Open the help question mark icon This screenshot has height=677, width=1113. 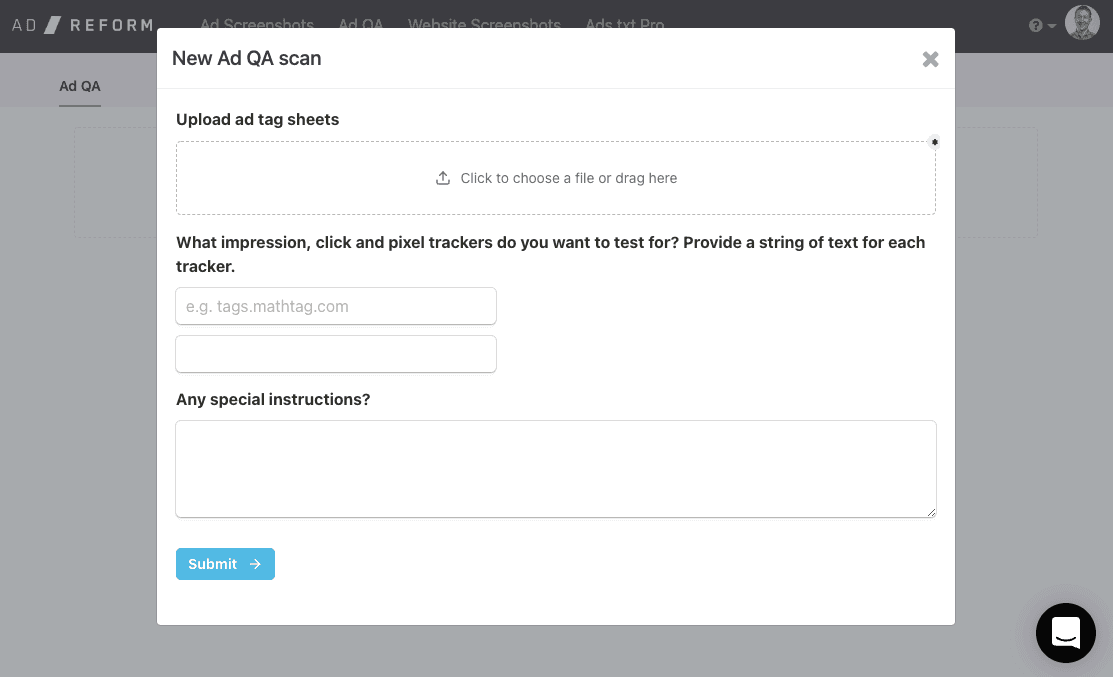tap(1036, 23)
